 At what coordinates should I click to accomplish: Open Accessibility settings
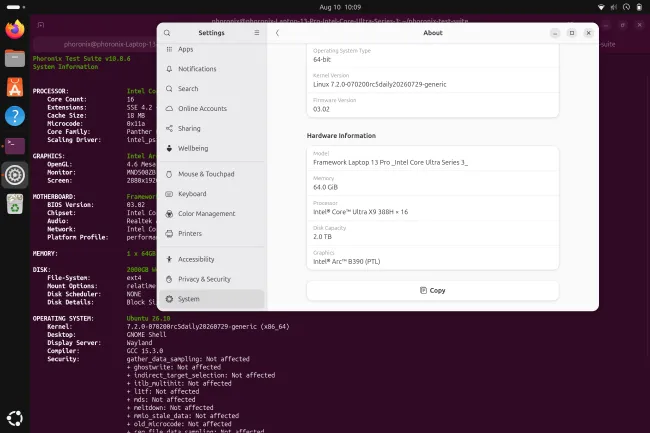(x=212, y=259)
